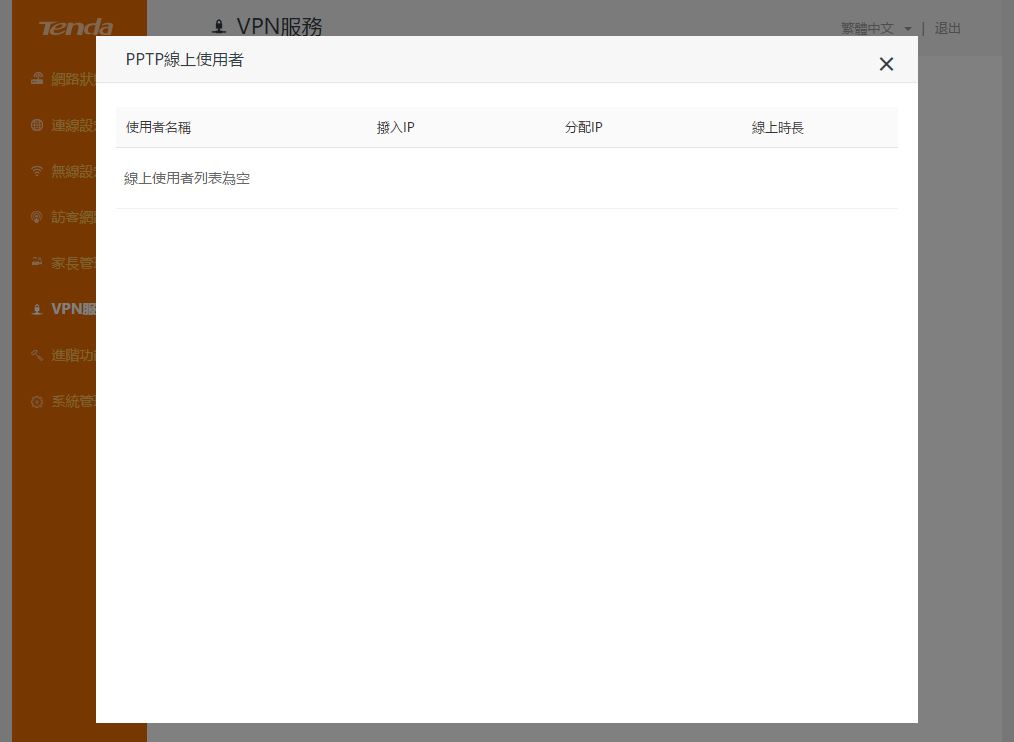Click the 家長管理 sidebar icon
Viewport: 1014px width, 742px height.
37,263
